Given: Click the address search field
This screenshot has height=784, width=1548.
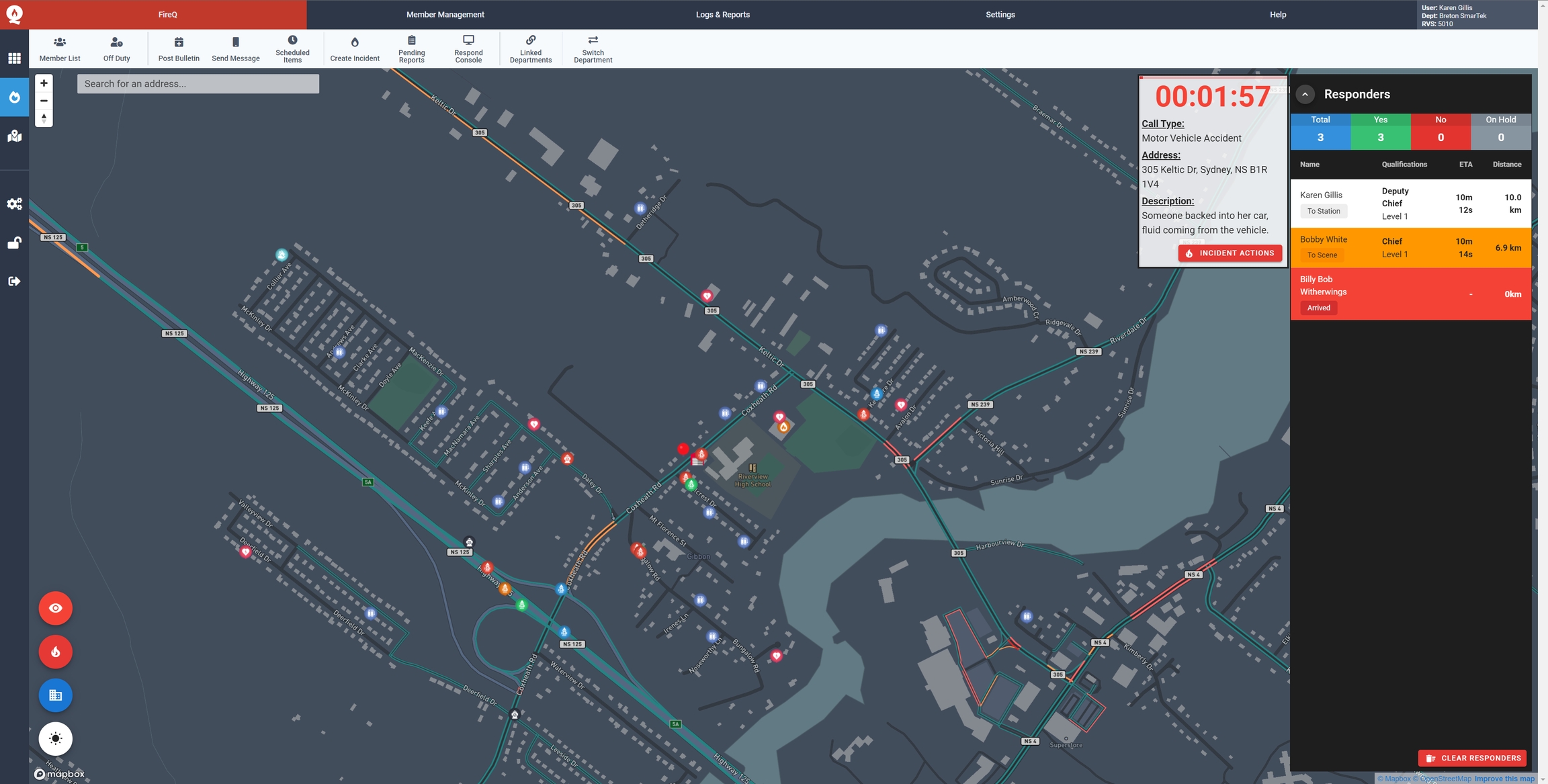Looking at the screenshot, I should (x=198, y=84).
